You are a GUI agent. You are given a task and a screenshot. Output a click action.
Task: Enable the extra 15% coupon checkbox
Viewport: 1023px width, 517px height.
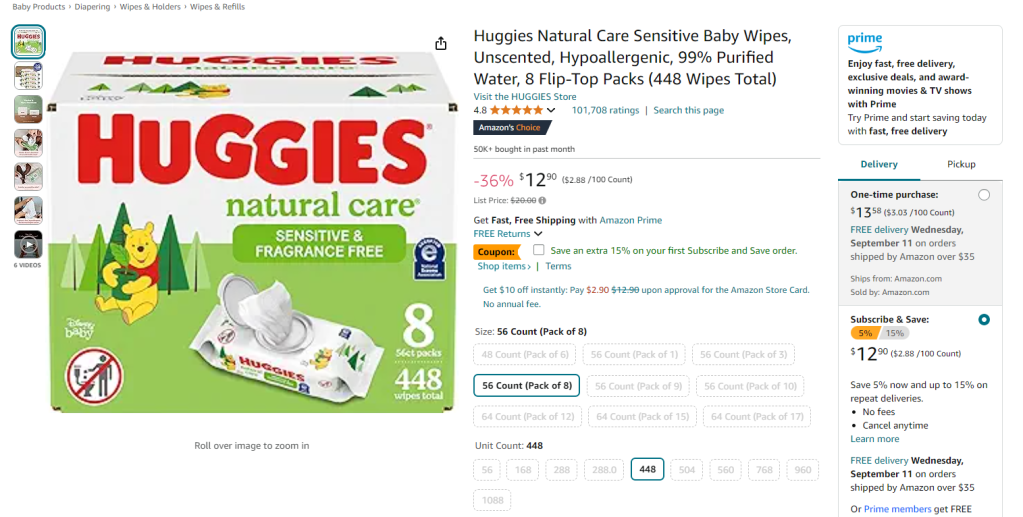click(x=539, y=250)
